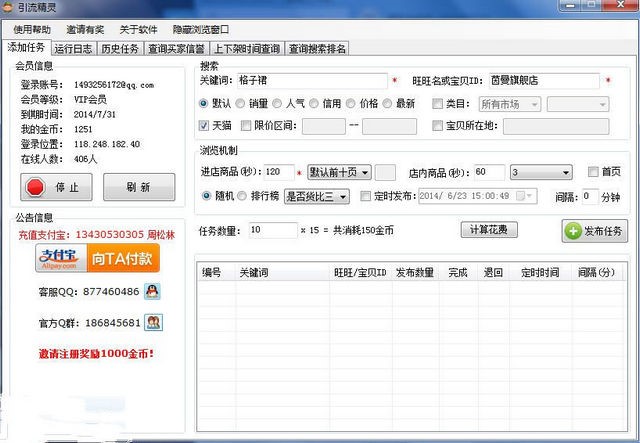This screenshot has height=443, width=640.
Task: Select the 人气 sort radio button
Action: coord(277,103)
